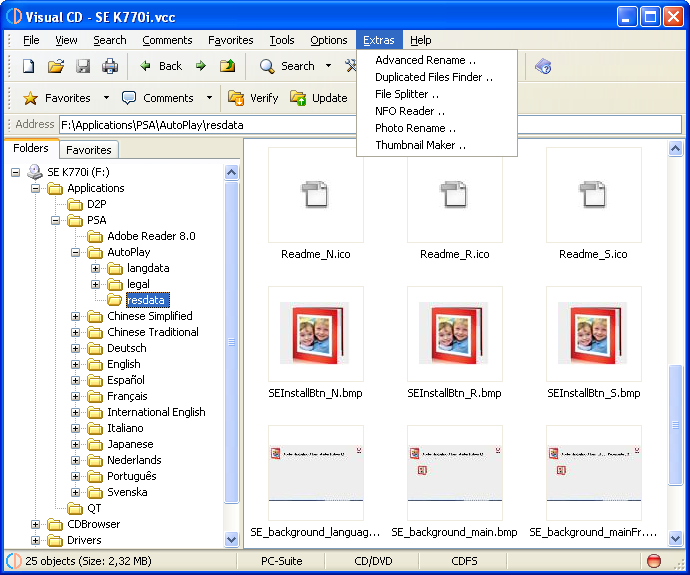Collapse the AutoPlay folder node

coord(76,253)
